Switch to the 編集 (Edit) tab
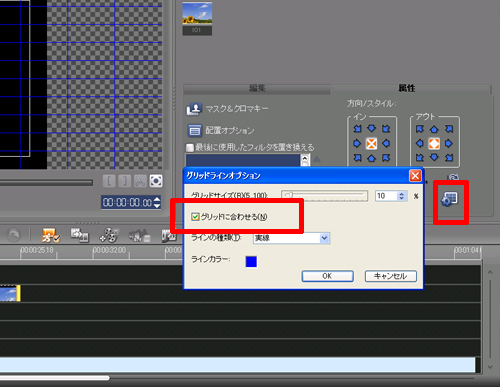 click(257, 88)
